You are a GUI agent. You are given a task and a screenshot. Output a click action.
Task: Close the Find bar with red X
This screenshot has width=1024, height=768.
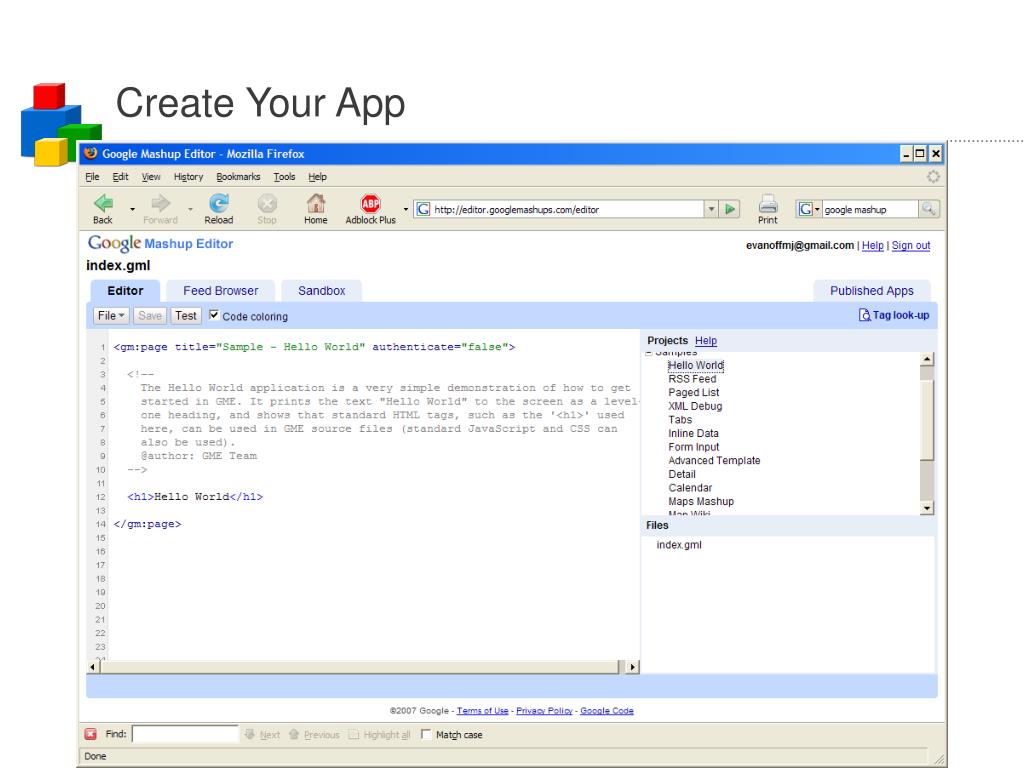(x=91, y=734)
